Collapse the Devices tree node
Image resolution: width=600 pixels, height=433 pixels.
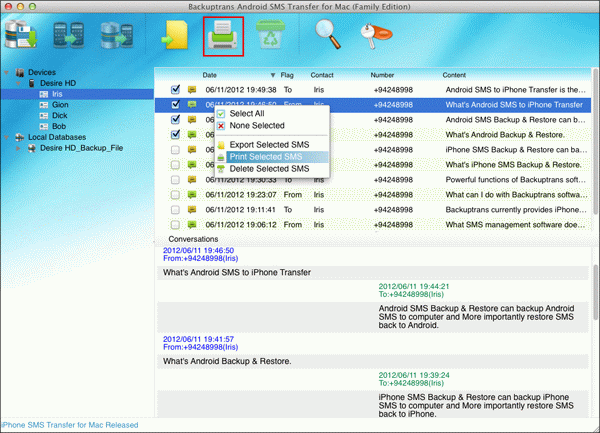[x=7, y=72]
